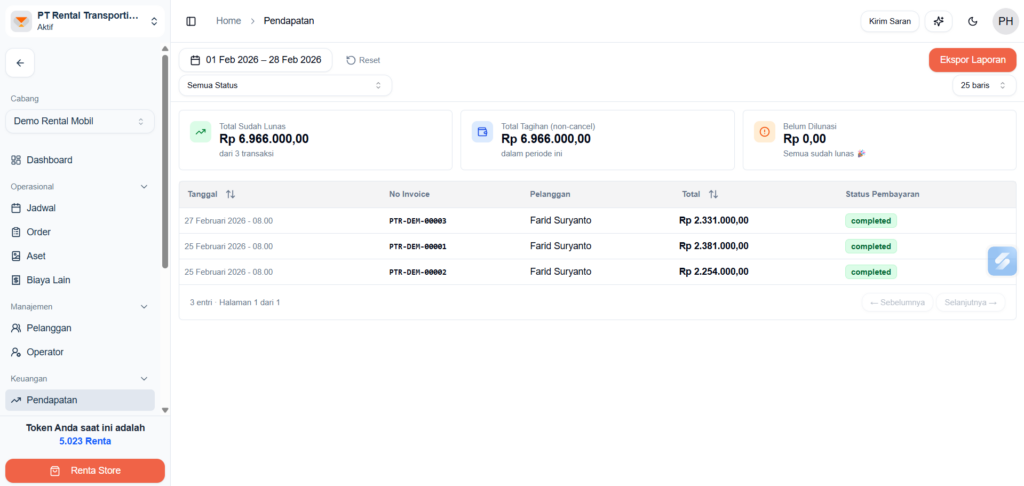Collapse the Manajemen sidebar section
1024x486 pixels.
point(144,307)
